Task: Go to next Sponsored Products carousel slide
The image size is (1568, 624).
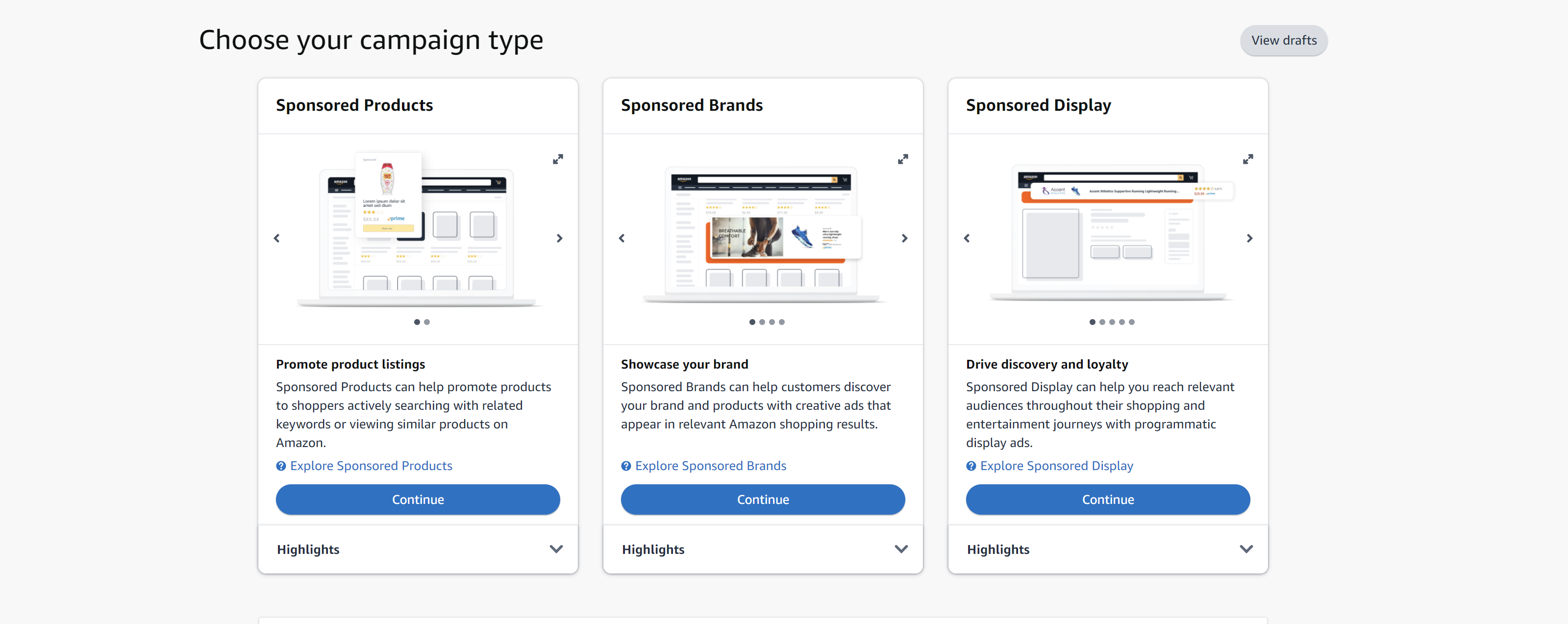Action: 559,238
